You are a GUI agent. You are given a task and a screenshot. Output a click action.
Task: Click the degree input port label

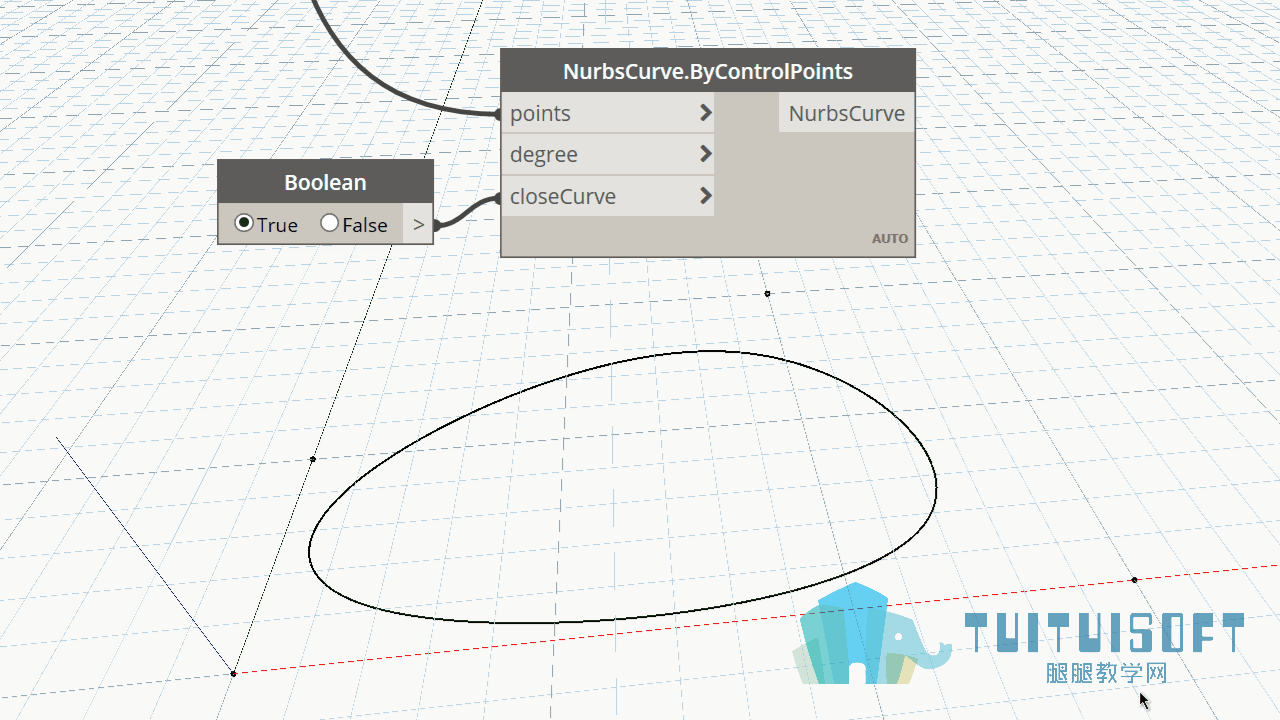click(544, 155)
